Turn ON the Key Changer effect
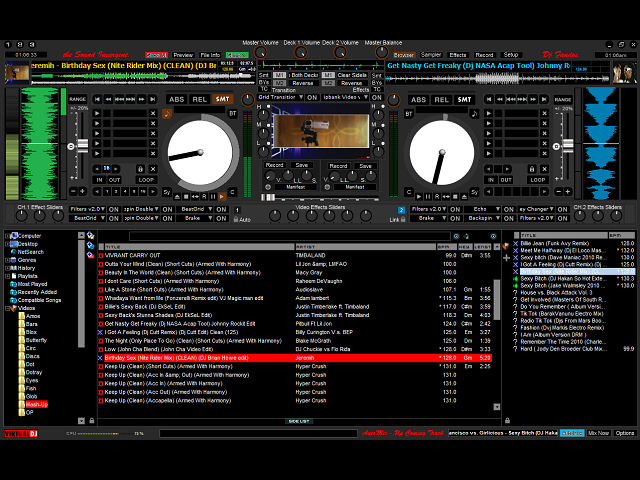 click(x=562, y=209)
